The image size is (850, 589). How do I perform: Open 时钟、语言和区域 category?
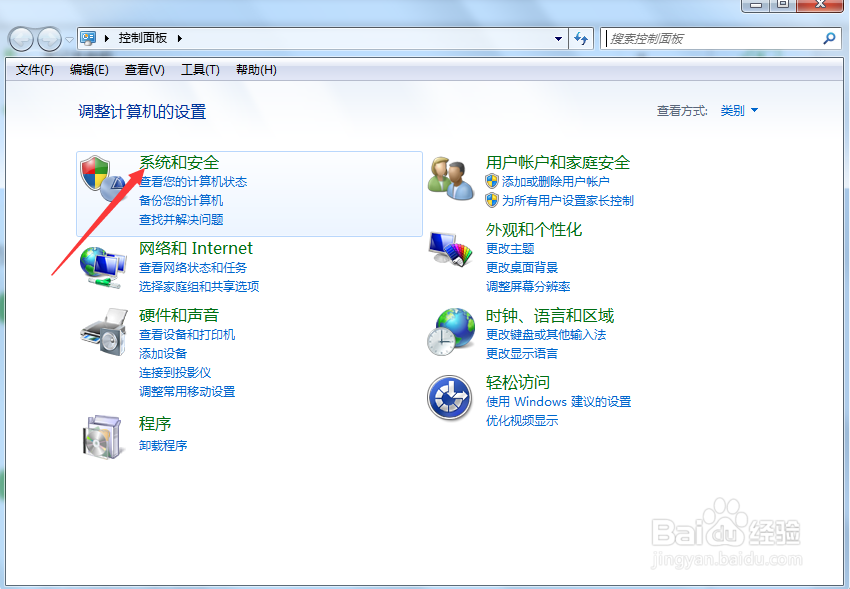pyautogui.click(x=550, y=315)
